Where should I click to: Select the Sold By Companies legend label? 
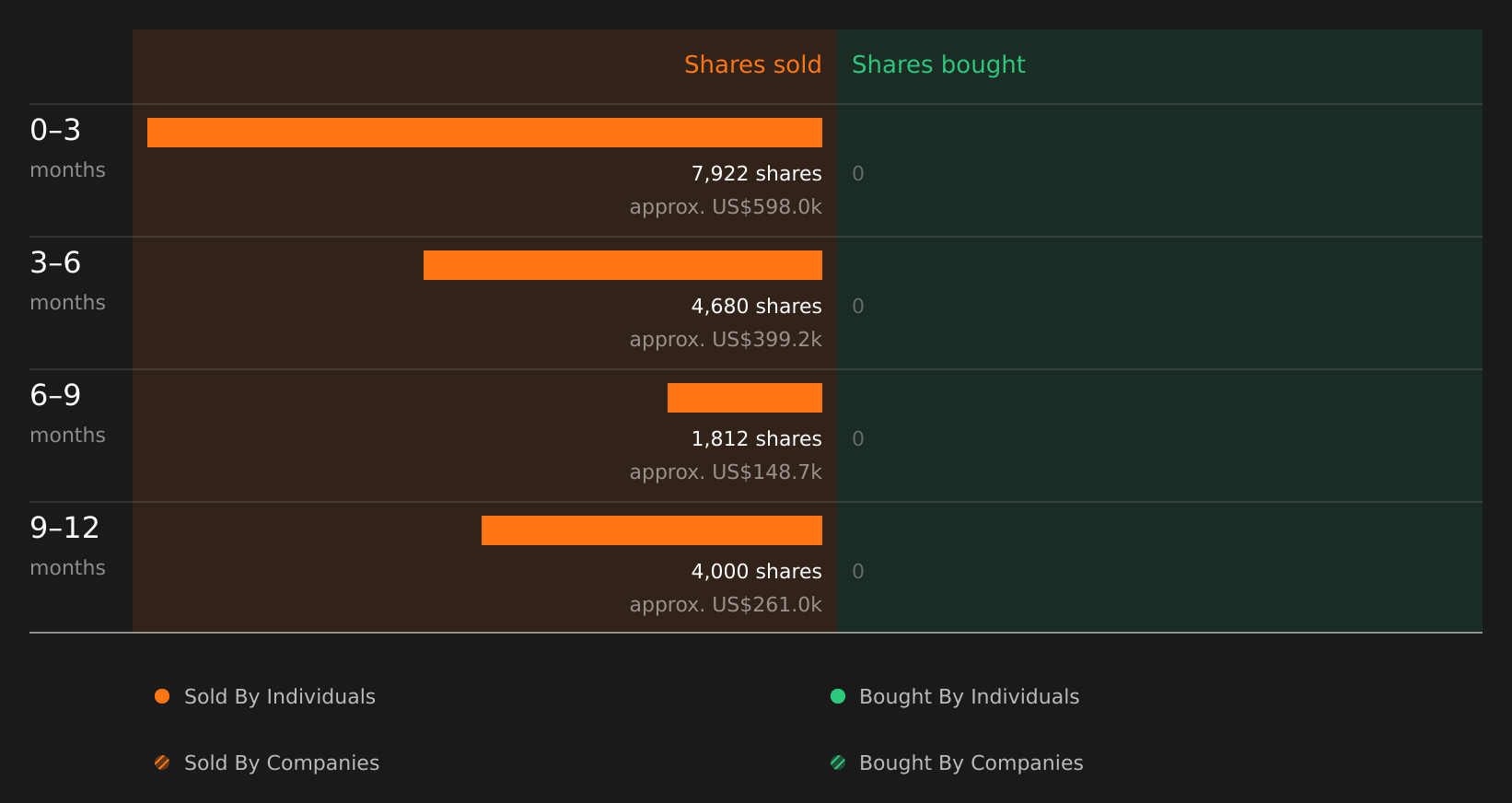click(282, 763)
